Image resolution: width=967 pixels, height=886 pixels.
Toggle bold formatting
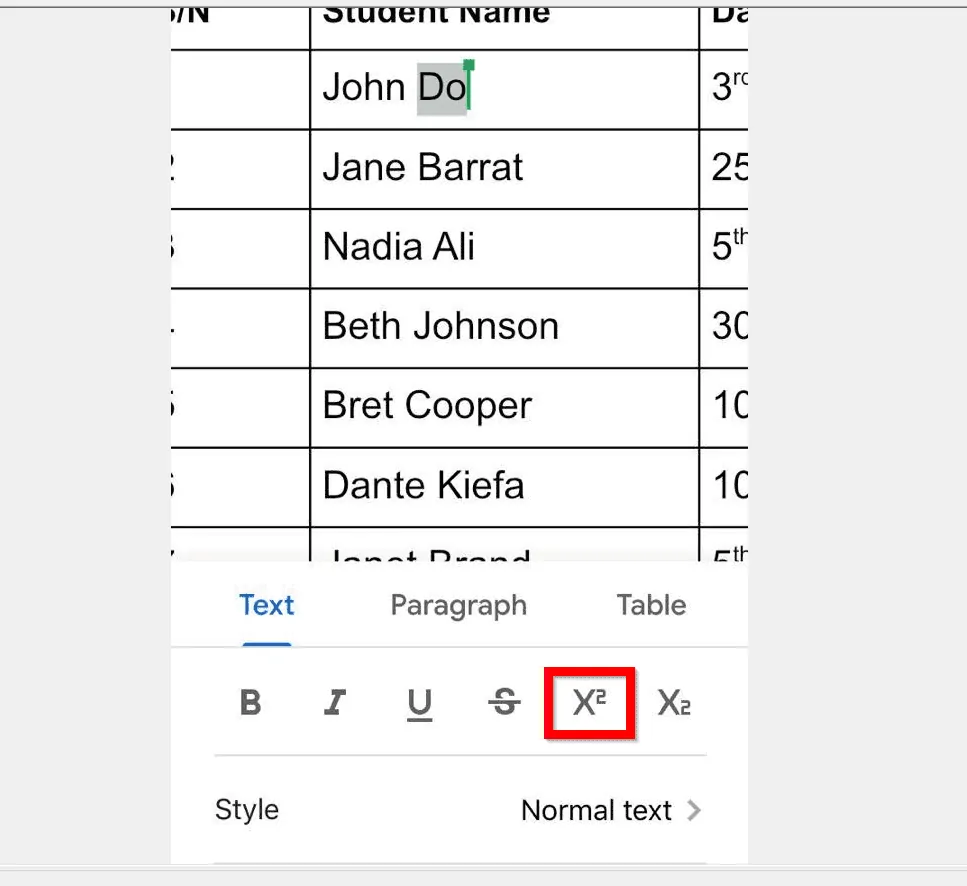(250, 702)
